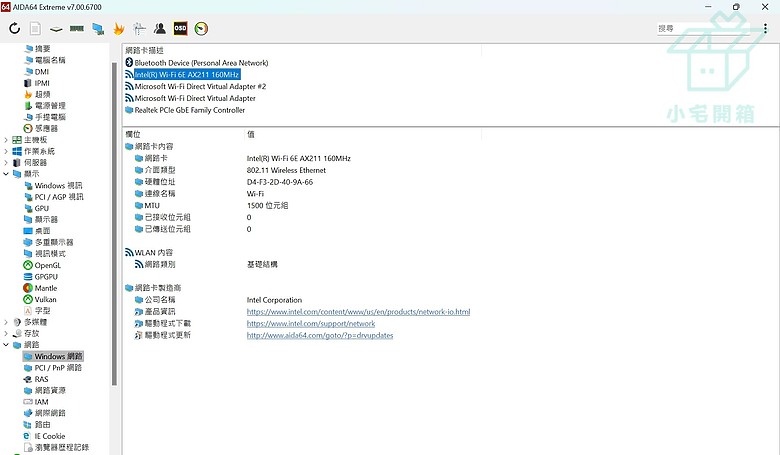Expand the 主機板 tree node
Image resolution: width=780 pixels, height=455 pixels.
click(x=5, y=140)
